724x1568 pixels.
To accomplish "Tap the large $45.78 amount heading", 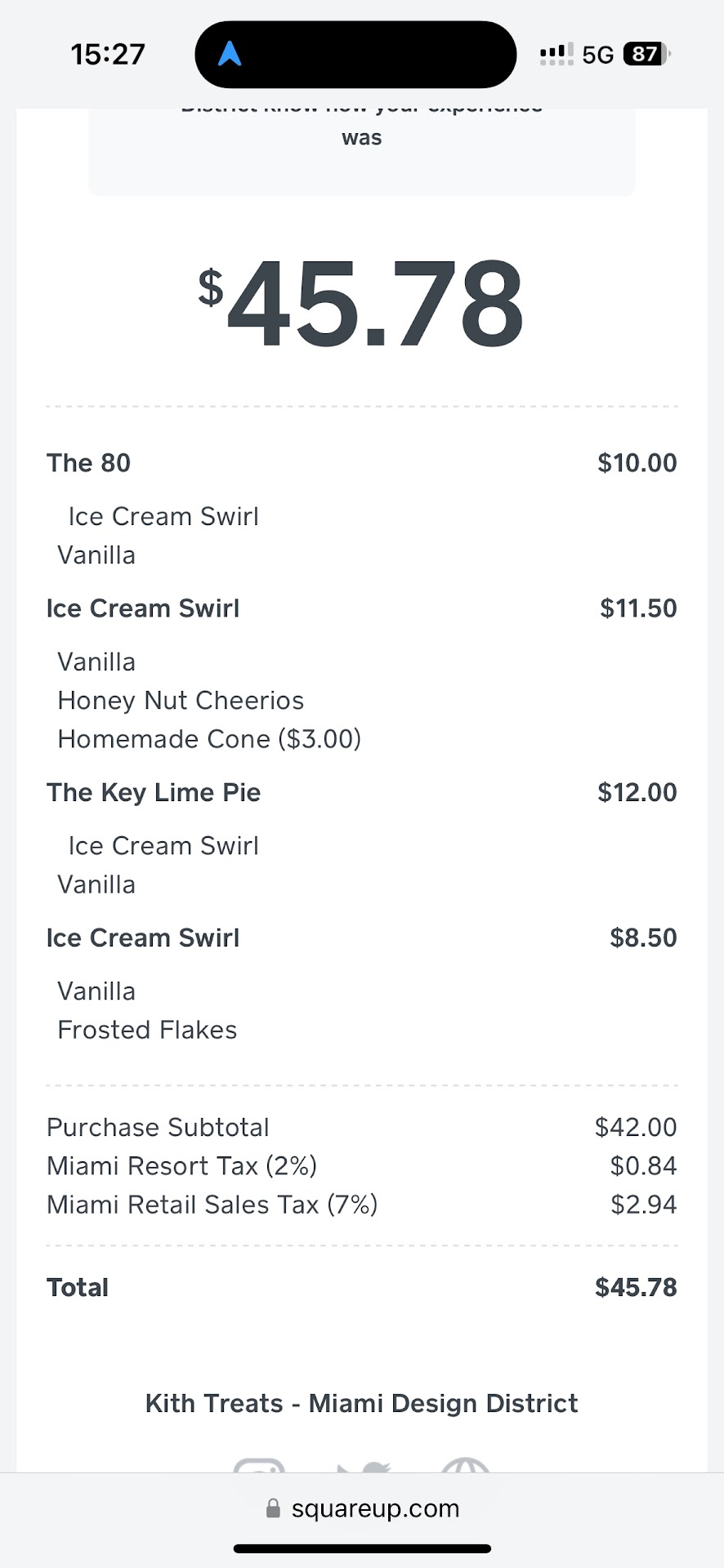I will [361, 304].
